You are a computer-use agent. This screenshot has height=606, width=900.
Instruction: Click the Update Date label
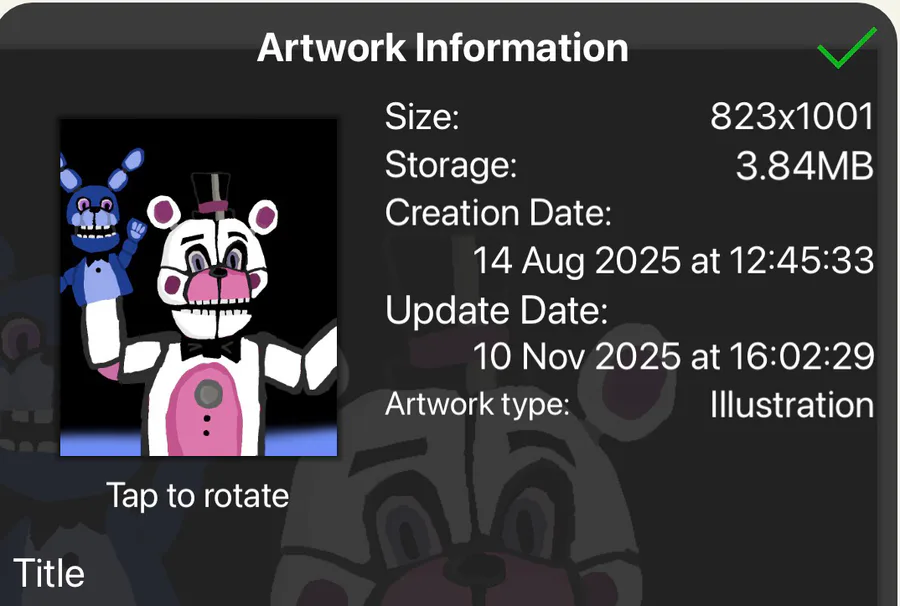click(496, 310)
